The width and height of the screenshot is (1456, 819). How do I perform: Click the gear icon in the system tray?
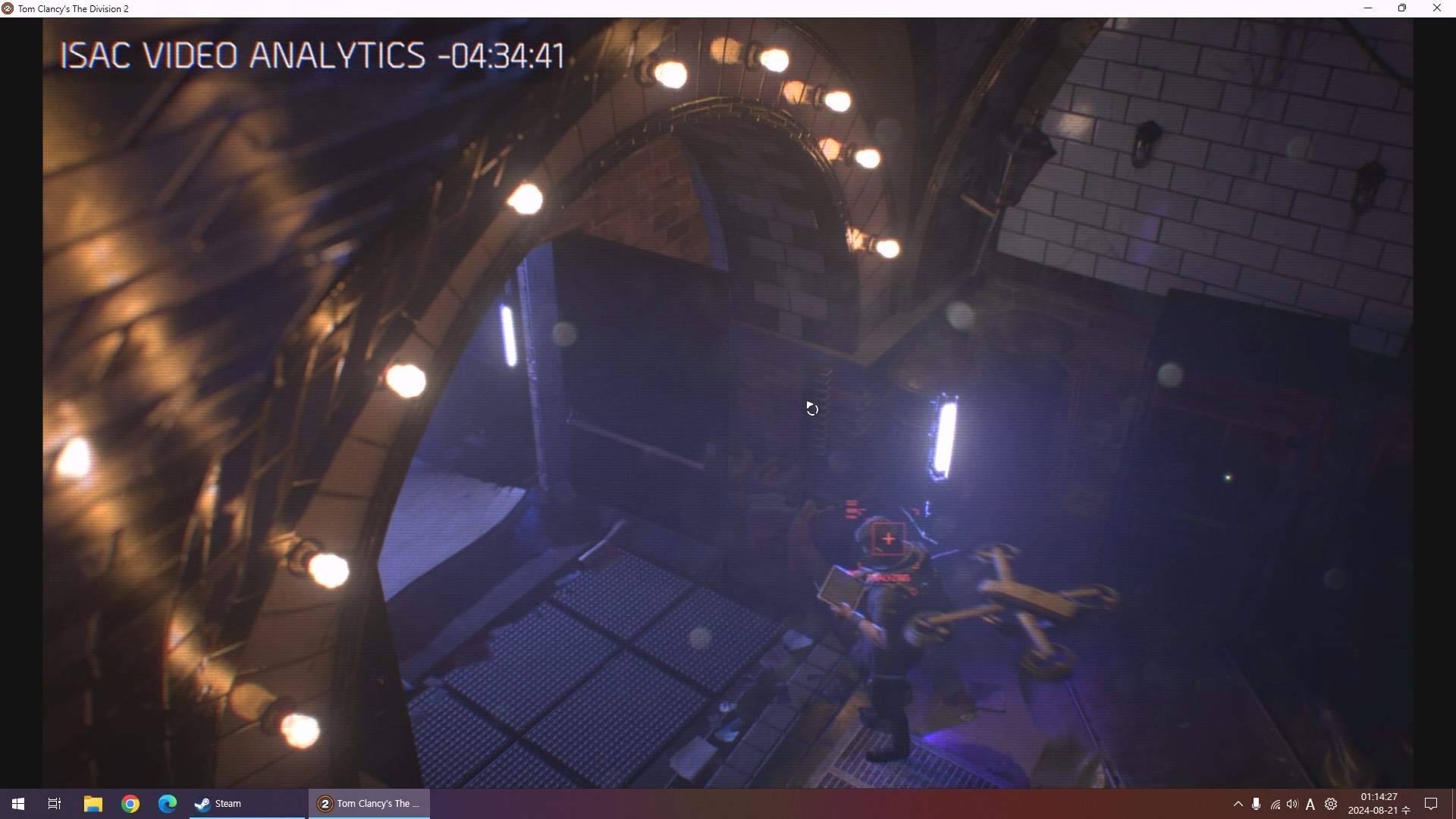tap(1331, 804)
